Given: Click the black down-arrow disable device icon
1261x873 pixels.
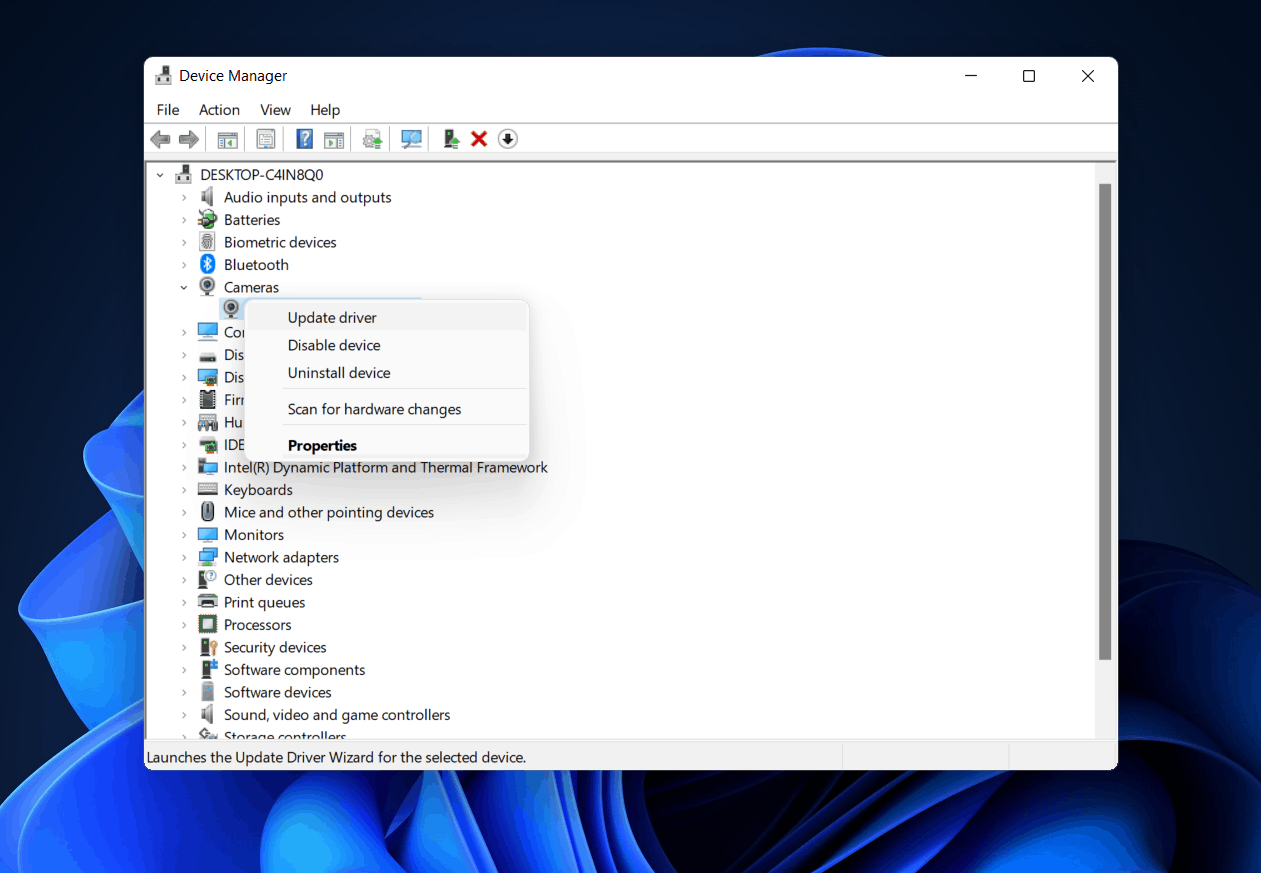Looking at the screenshot, I should coord(508,139).
